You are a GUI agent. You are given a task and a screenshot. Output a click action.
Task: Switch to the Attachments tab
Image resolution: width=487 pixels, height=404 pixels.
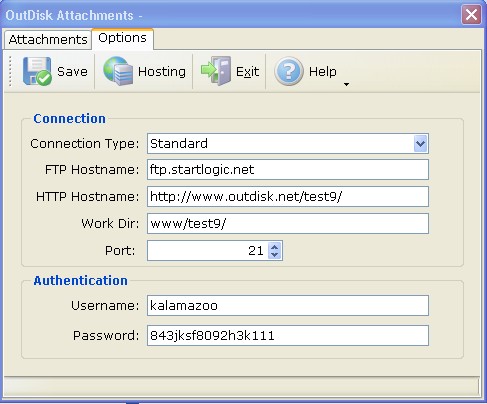(x=48, y=40)
